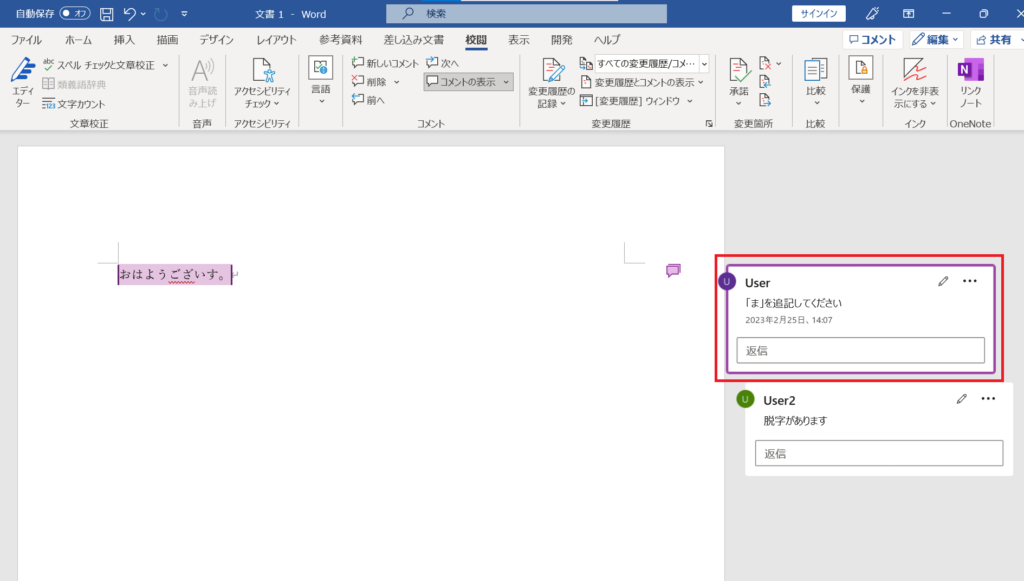Click the Read Aloud (音声読み上げ) icon
Screen dimensions: 1024x581
(x=202, y=82)
